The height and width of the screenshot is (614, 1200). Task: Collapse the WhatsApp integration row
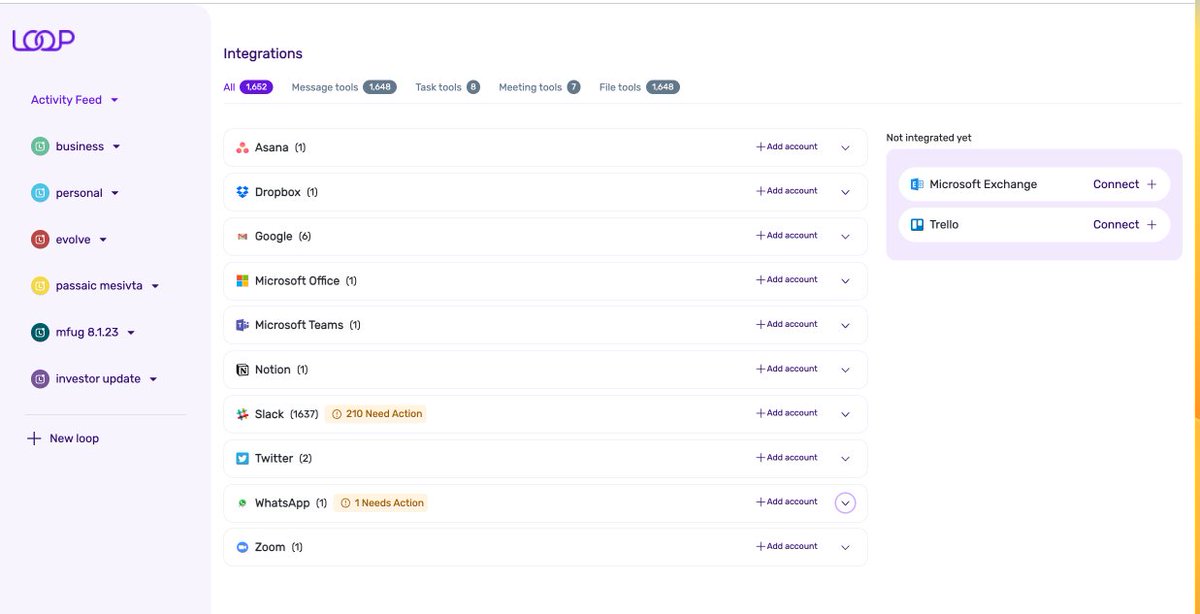tap(845, 502)
